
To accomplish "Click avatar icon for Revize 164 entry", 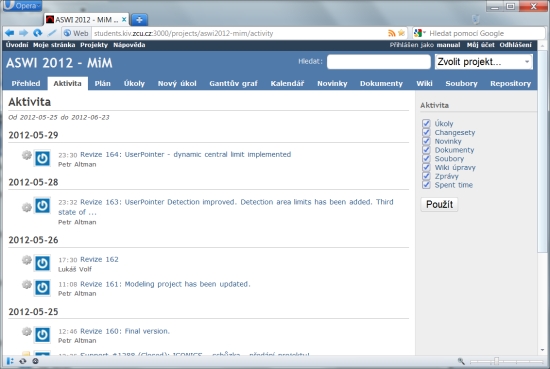I will tap(42, 158).
